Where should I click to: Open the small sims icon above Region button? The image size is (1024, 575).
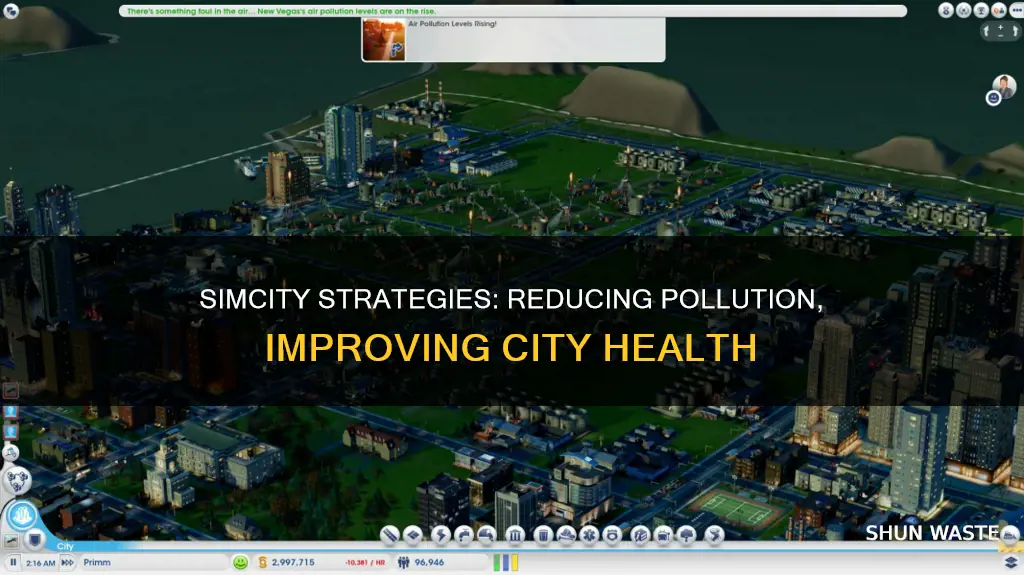pos(10,452)
